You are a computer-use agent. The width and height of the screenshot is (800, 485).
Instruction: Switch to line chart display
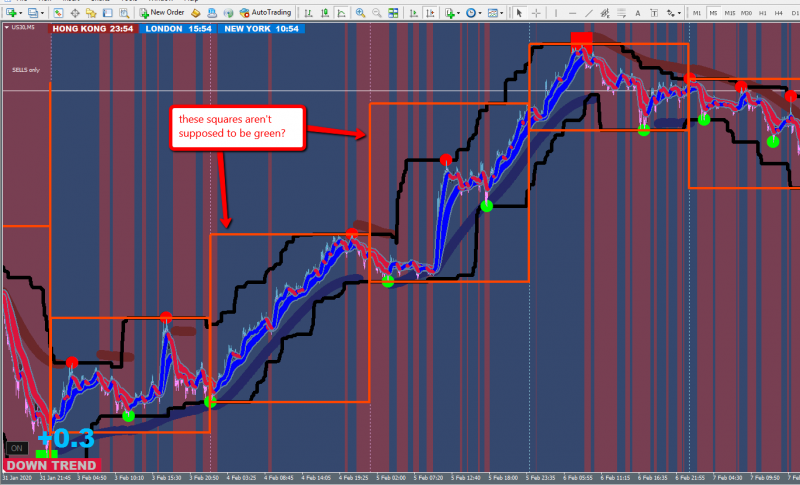coord(341,13)
